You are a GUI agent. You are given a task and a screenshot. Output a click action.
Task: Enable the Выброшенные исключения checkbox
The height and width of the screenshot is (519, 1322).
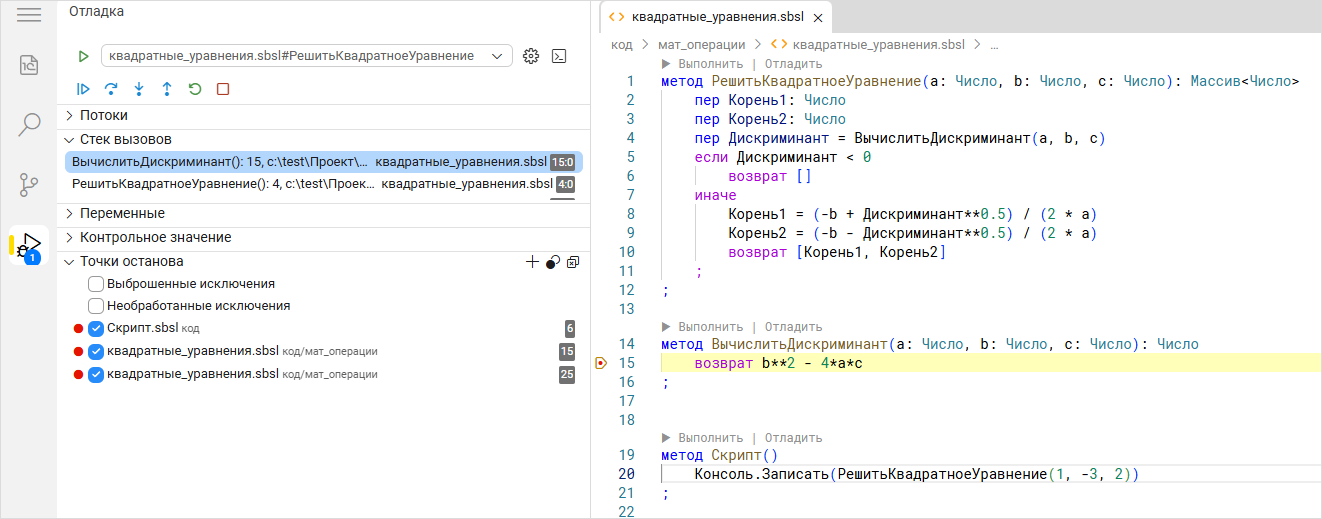point(96,284)
